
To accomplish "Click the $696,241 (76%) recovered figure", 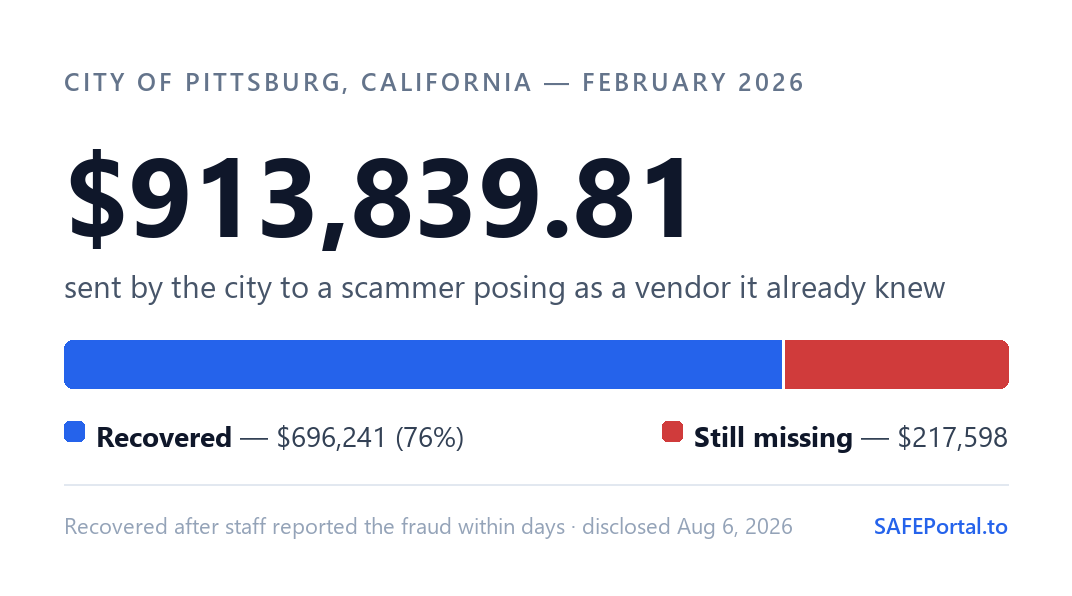I will coord(370,437).
